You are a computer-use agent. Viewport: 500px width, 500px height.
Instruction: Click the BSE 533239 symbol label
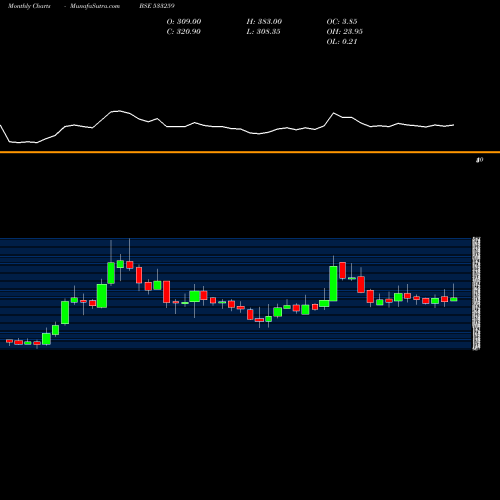pyautogui.click(x=157, y=6)
